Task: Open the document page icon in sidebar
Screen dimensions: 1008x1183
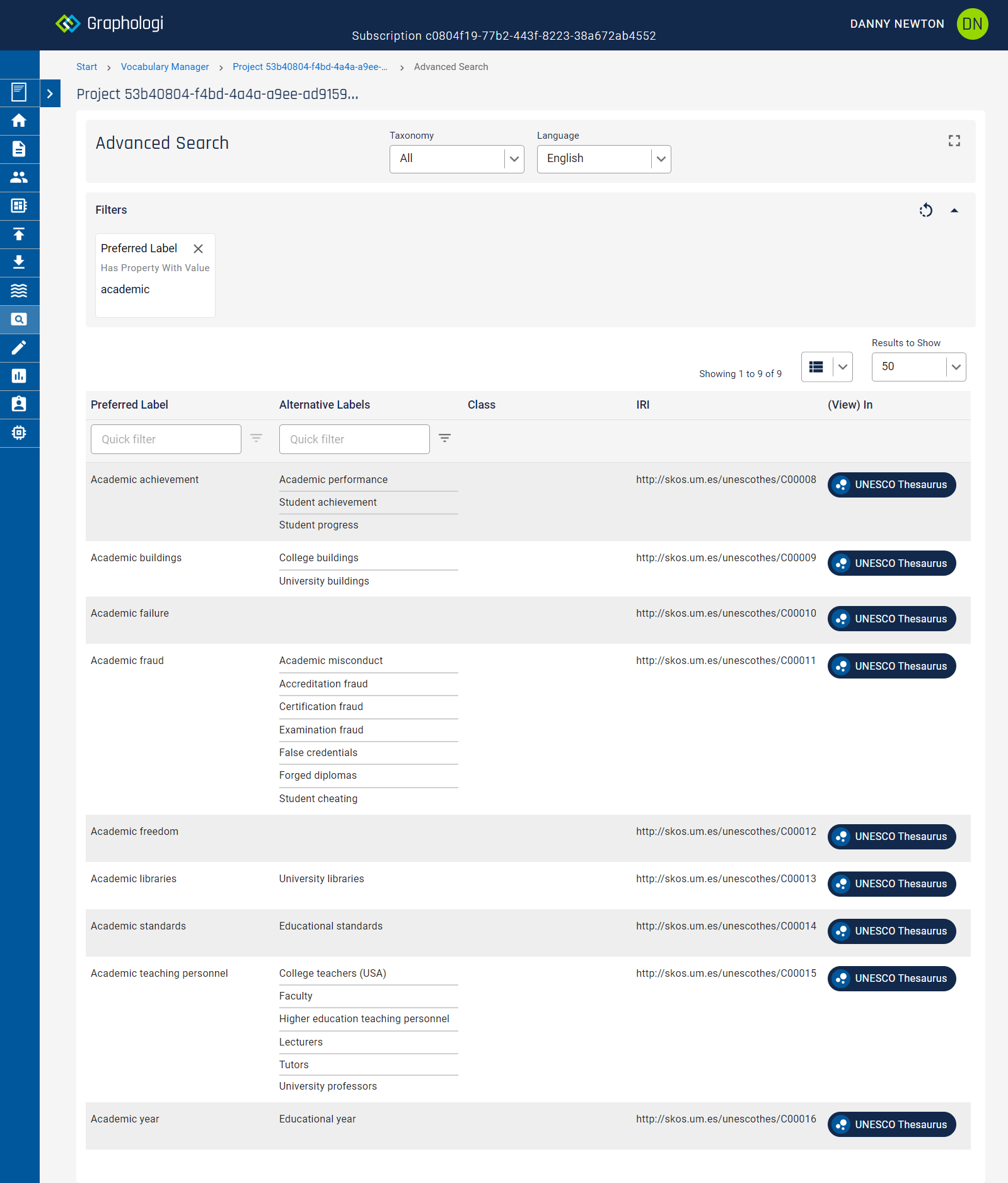Action: point(20,149)
